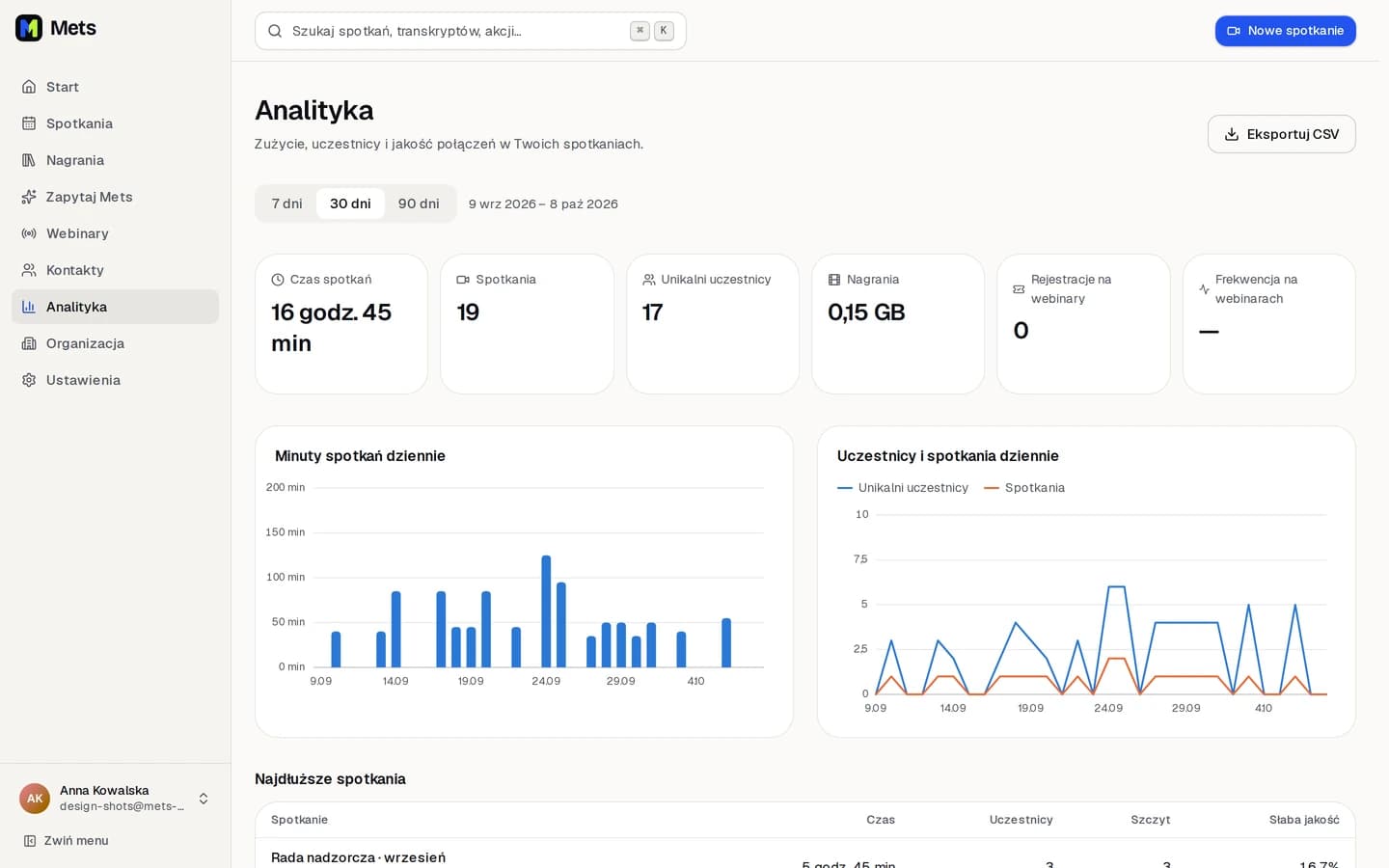Toggle the Spotkania legend series in chart
The height and width of the screenshot is (868, 1389).
pos(1024,488)
